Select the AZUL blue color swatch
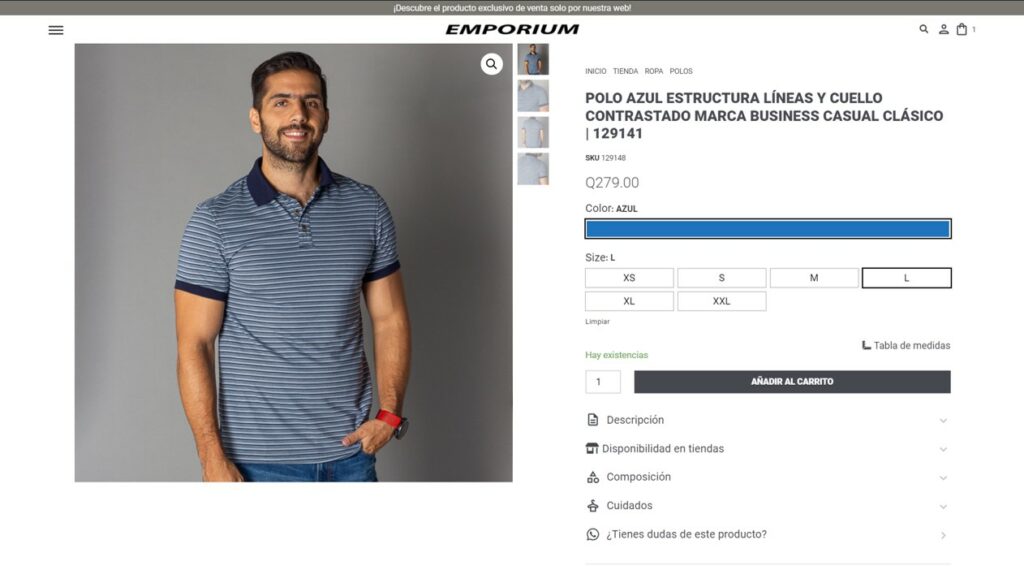The height and width of the screenshot is (566, 1024). coord(768,228)
